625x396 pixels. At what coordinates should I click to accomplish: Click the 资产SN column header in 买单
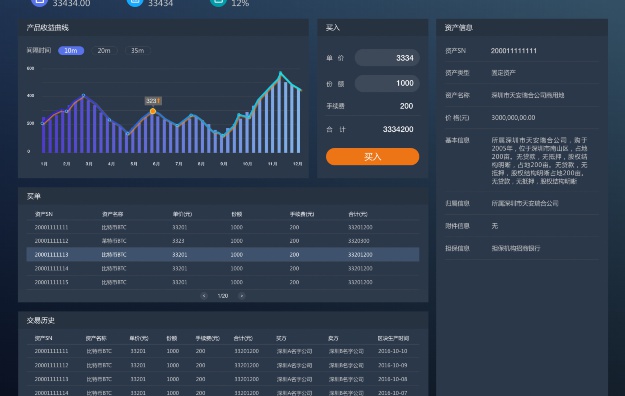[44, 214]
